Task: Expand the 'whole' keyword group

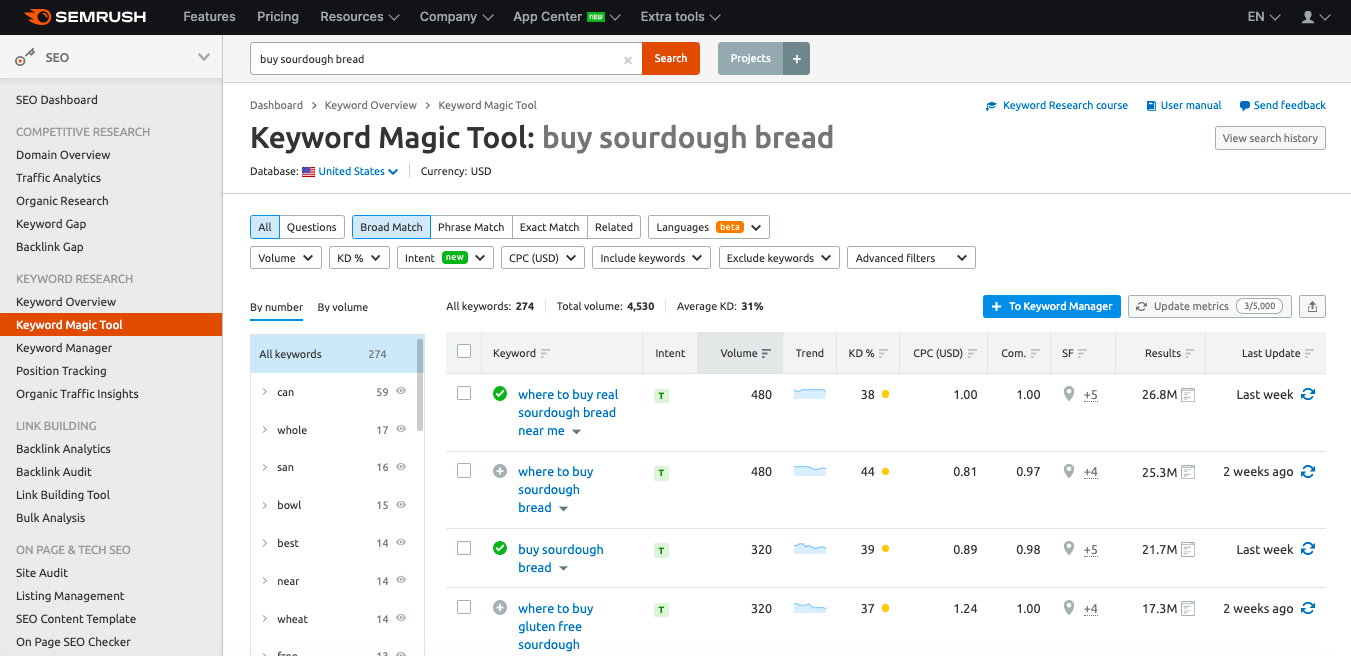Action: (264, 430)
